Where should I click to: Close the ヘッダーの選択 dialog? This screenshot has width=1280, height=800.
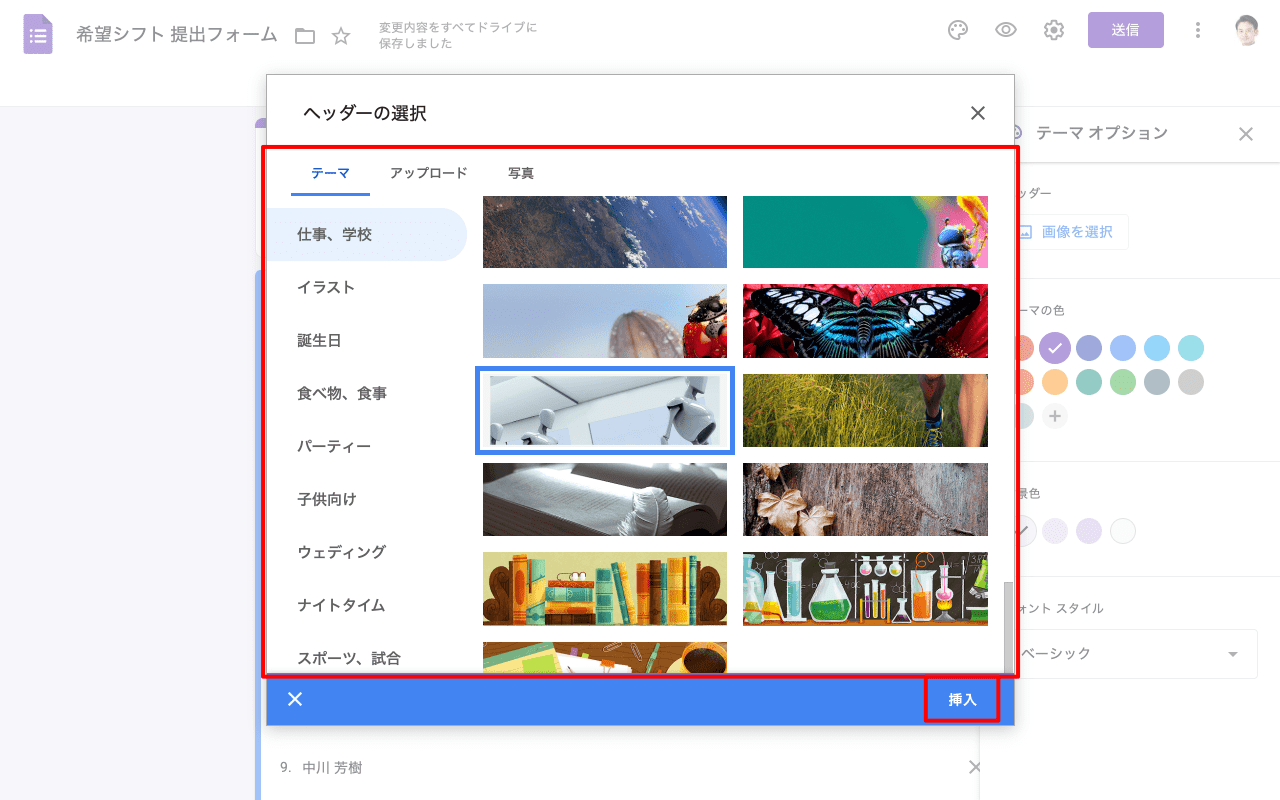point(978,113)
